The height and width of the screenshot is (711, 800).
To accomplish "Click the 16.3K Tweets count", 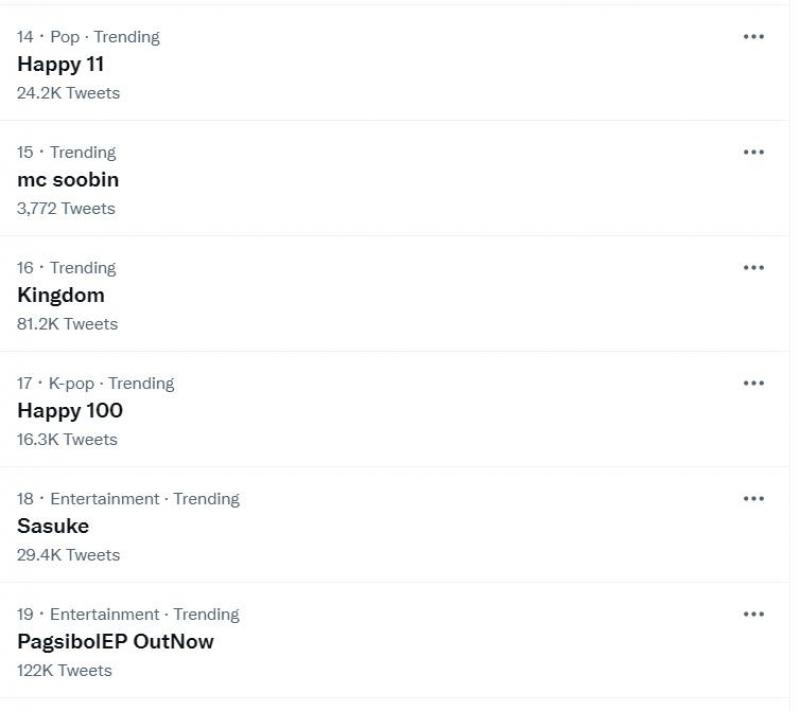I will click(x=67, y=440).
